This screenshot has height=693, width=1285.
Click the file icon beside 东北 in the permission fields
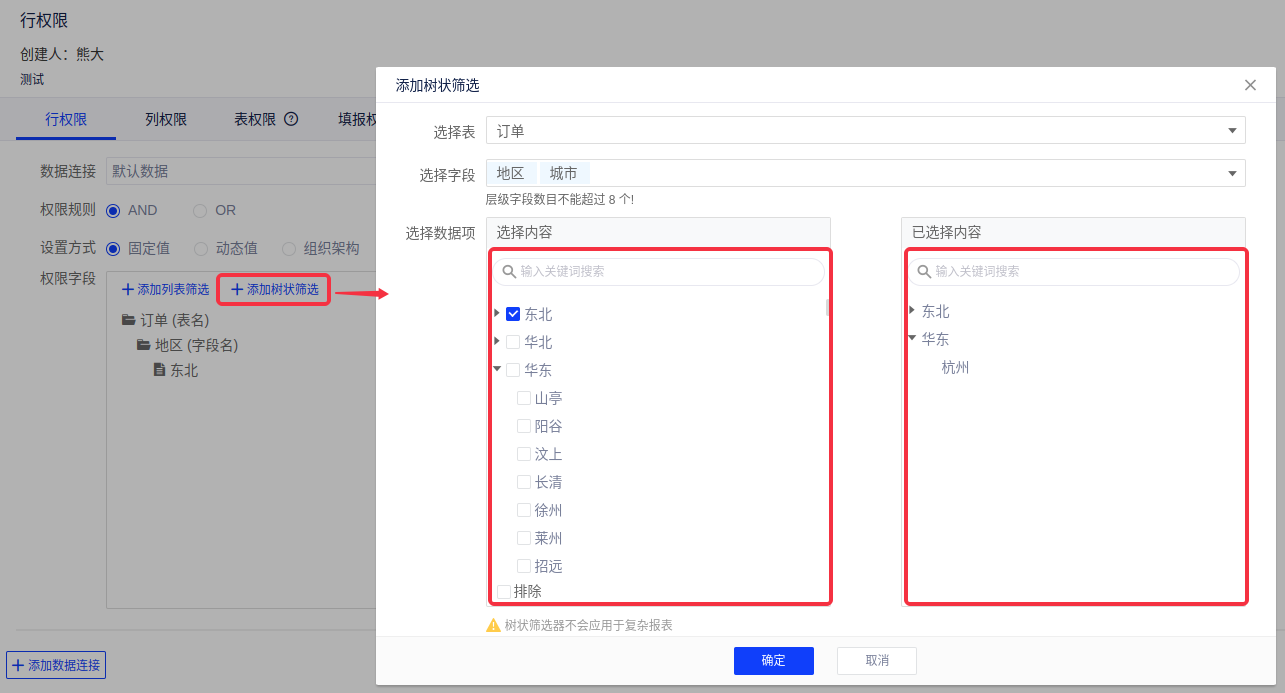click(159, 370)
